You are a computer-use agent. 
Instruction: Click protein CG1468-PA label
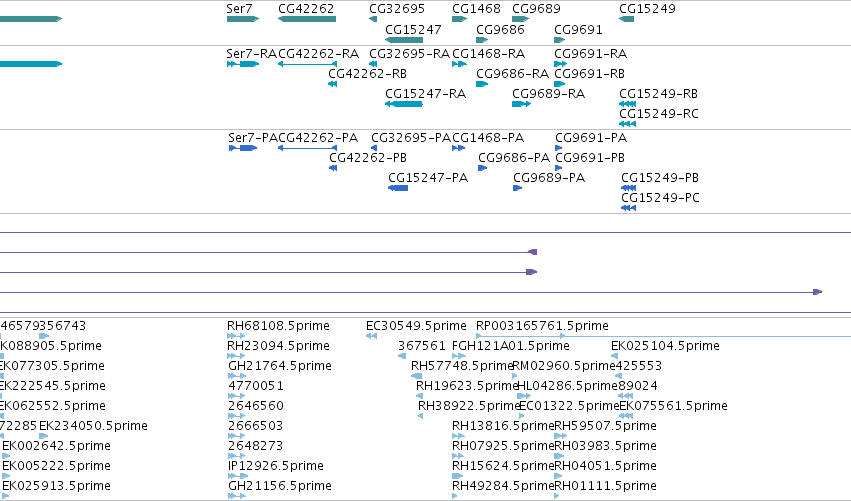pos(488,138)
